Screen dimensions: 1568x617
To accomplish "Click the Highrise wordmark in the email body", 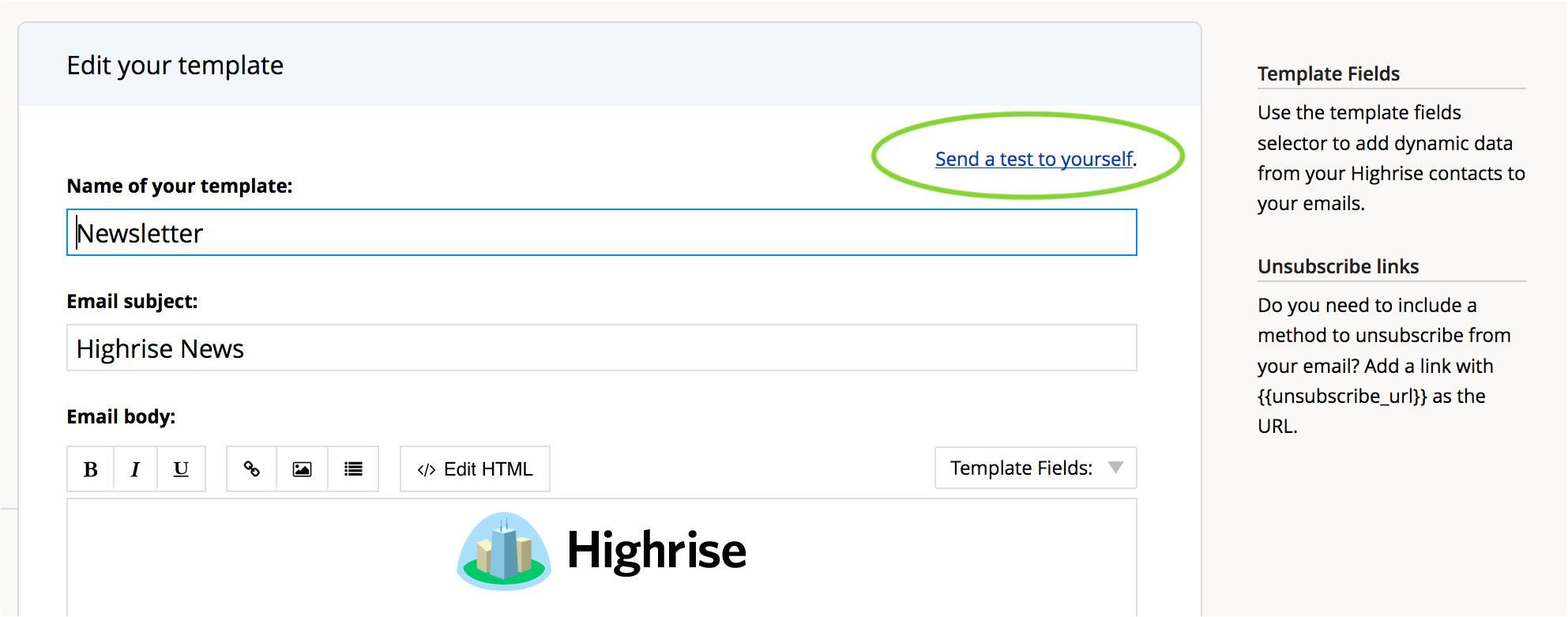I will (656, 551).
